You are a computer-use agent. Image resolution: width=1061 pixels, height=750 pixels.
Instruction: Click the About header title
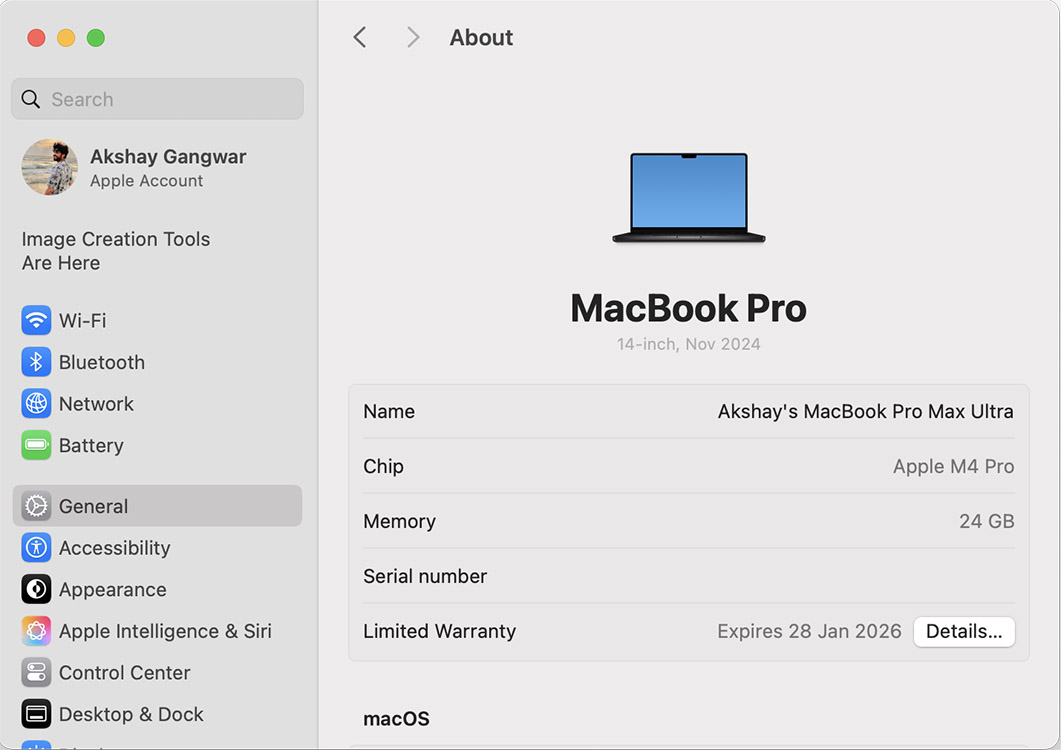481,37
